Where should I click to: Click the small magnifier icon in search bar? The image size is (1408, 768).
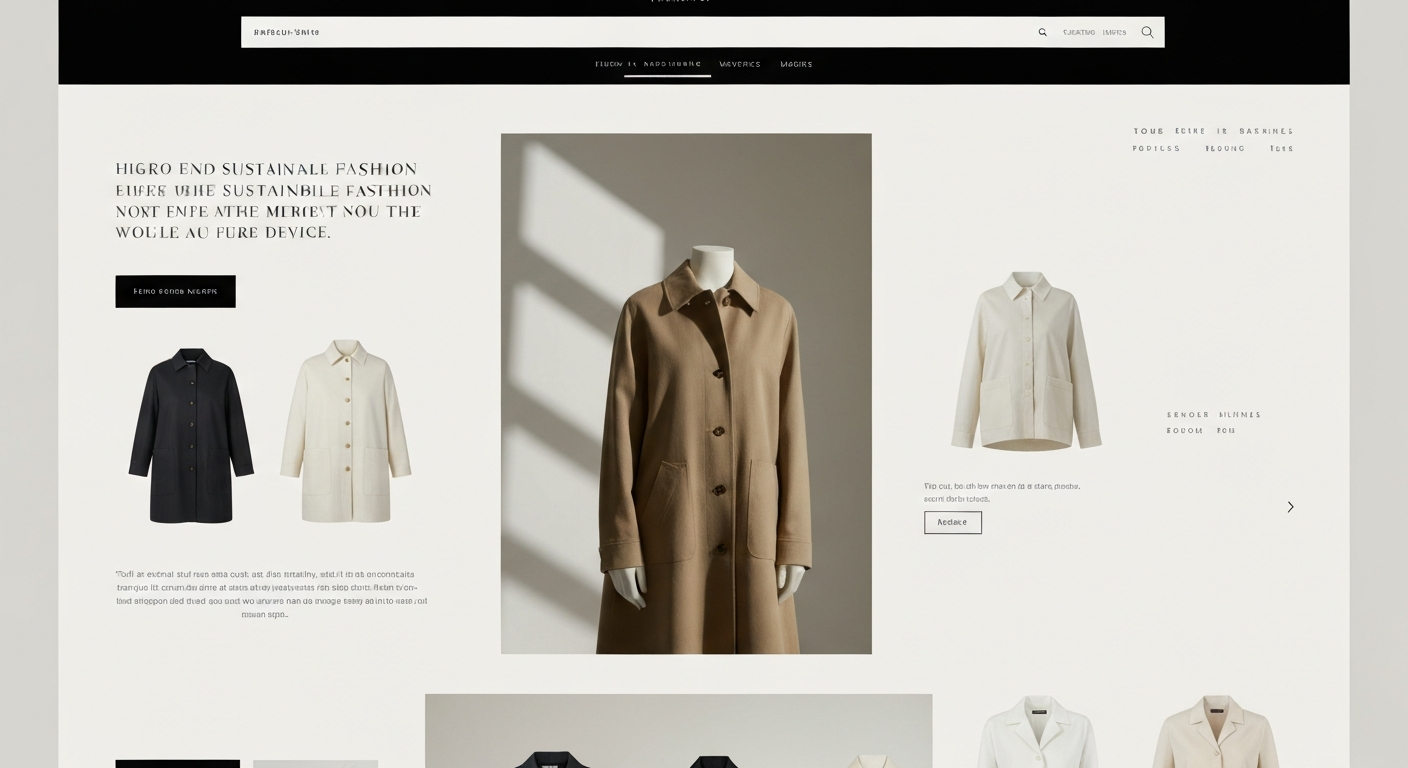1042,32
